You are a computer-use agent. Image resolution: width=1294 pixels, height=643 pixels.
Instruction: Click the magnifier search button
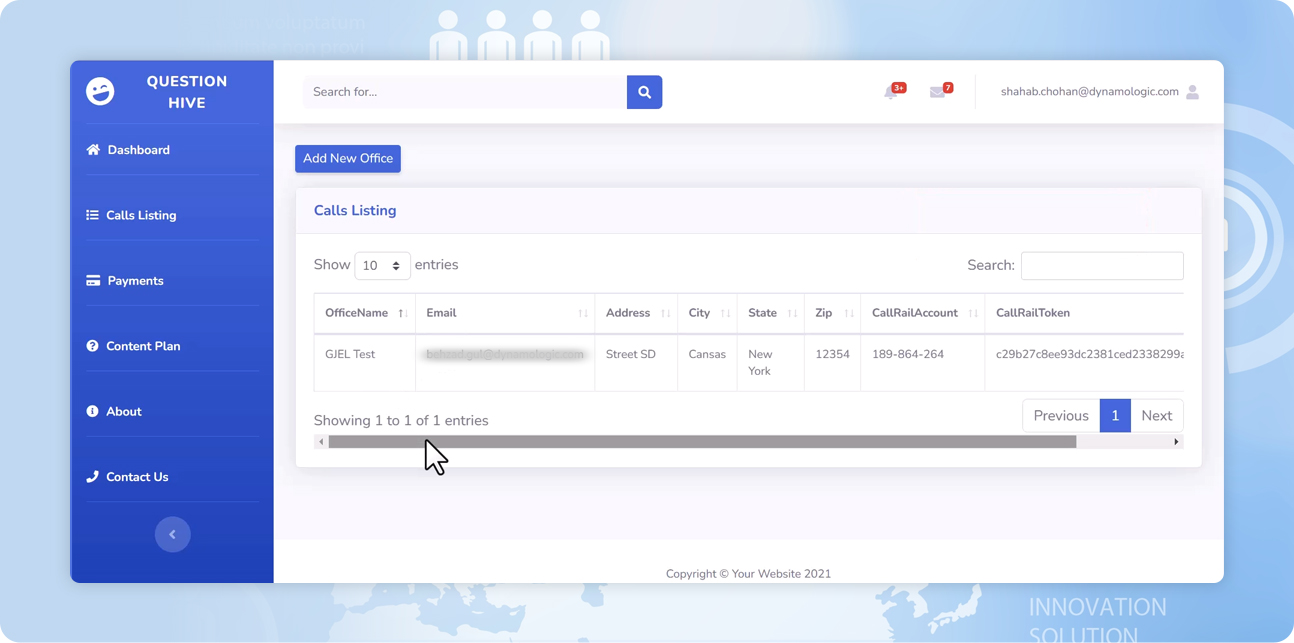tap(644, 92)
